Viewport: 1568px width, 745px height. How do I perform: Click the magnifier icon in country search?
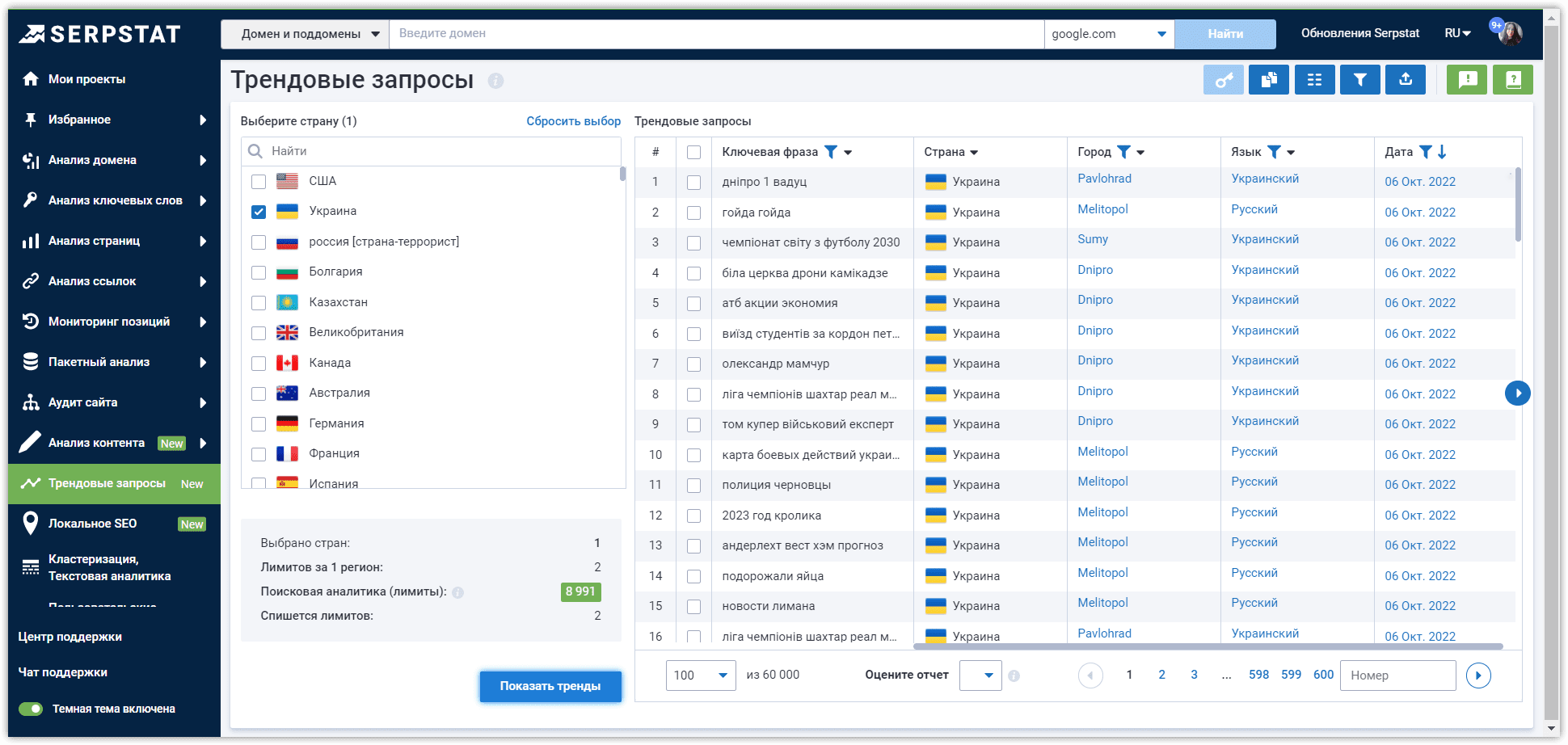click(255, 151)
